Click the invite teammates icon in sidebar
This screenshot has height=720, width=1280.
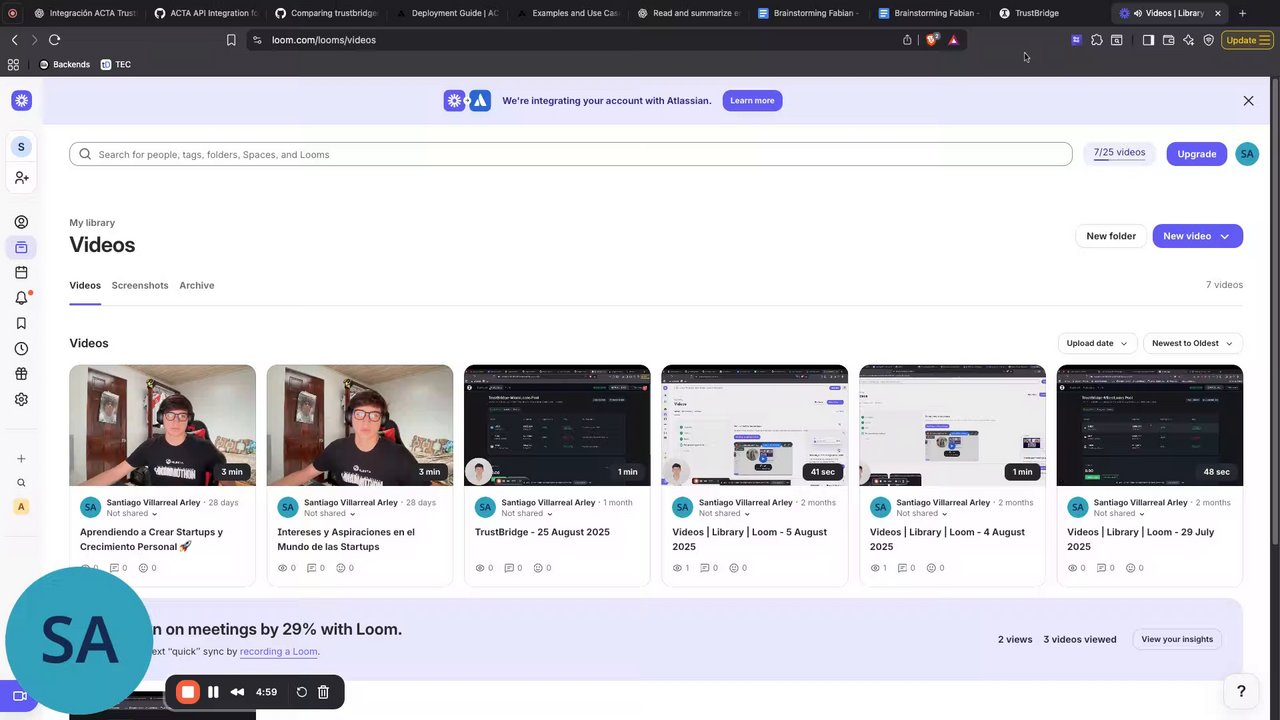(x=21, y=178)
